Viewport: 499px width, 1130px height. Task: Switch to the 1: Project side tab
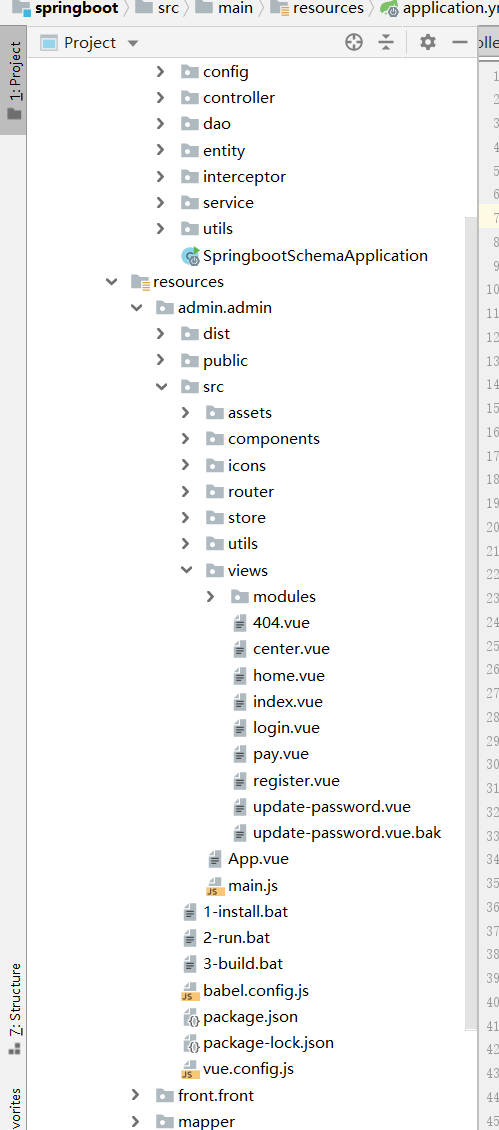click(x=14, y=81)
